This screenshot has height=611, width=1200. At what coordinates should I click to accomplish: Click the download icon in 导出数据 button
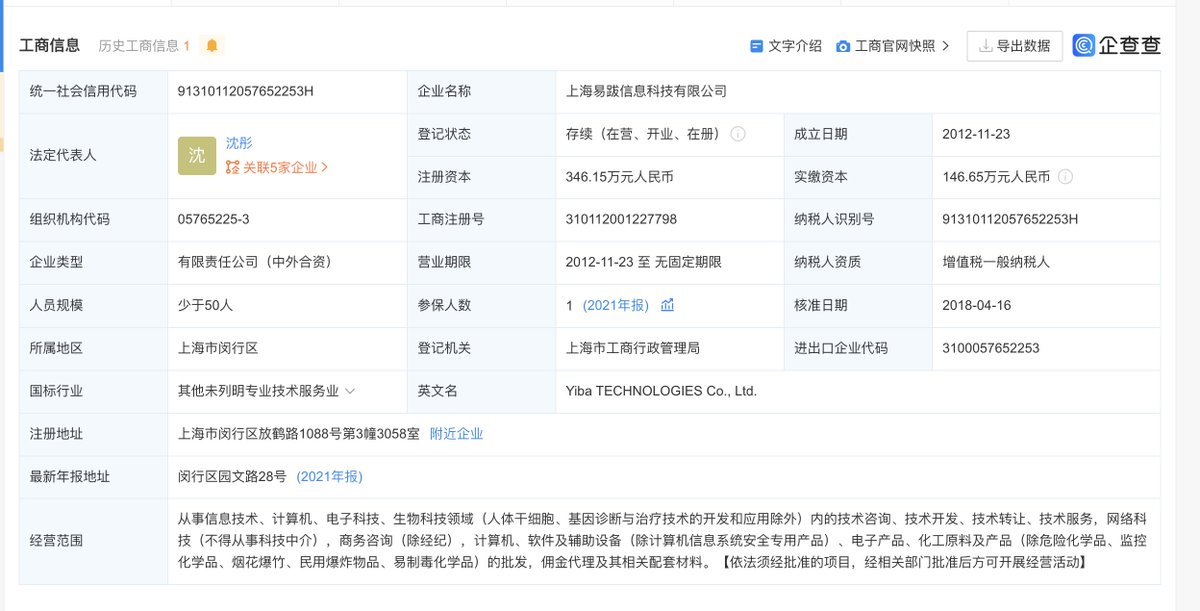[985, 45]
